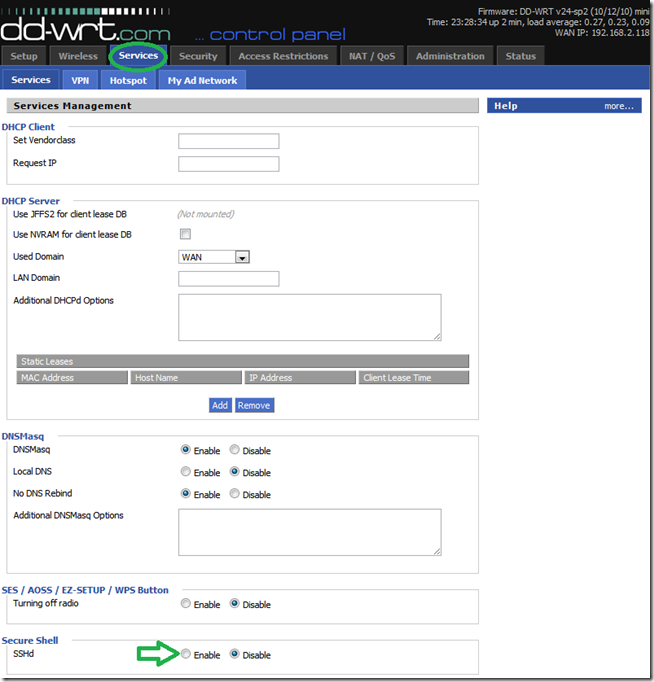Enable SSHd radio button
This screenshot has height=682, width=654.
point(186,654)
